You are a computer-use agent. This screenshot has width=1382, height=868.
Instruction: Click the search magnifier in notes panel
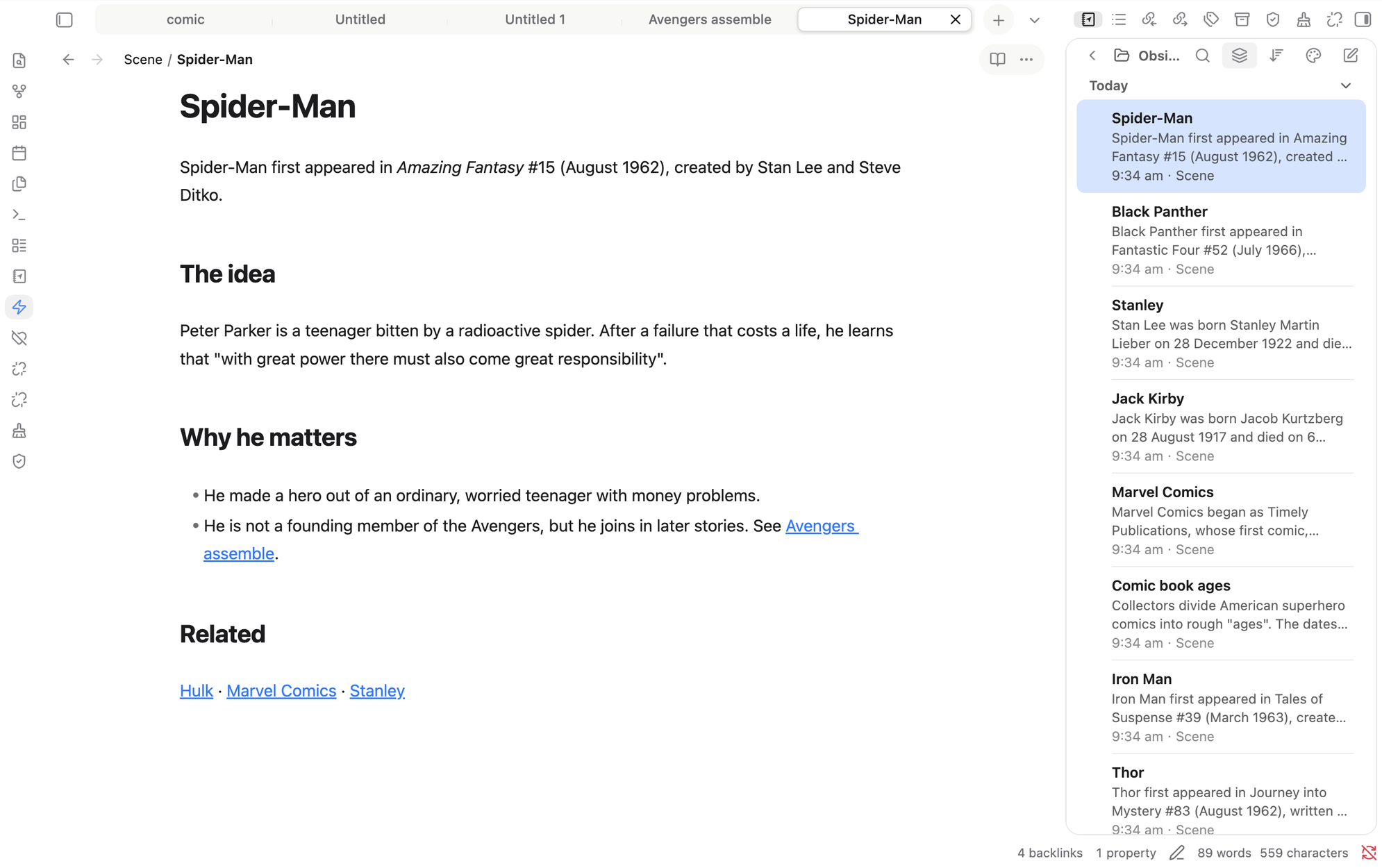(1203, 56)
